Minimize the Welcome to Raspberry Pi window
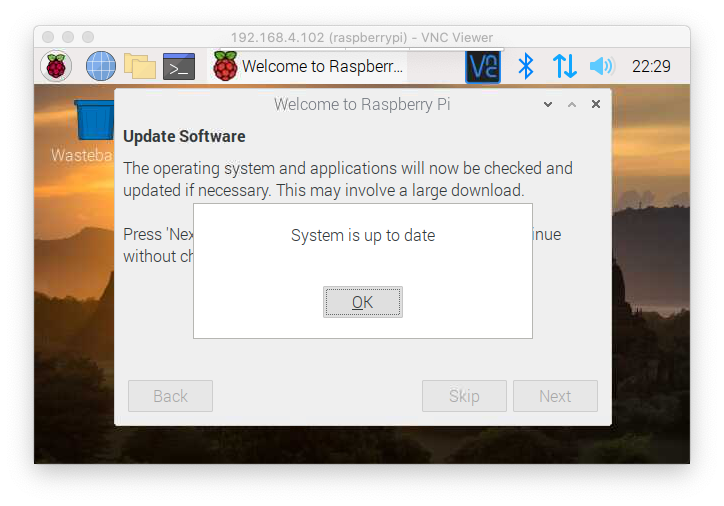This screenshot has height=506, width=724. (x=548, y=104)
